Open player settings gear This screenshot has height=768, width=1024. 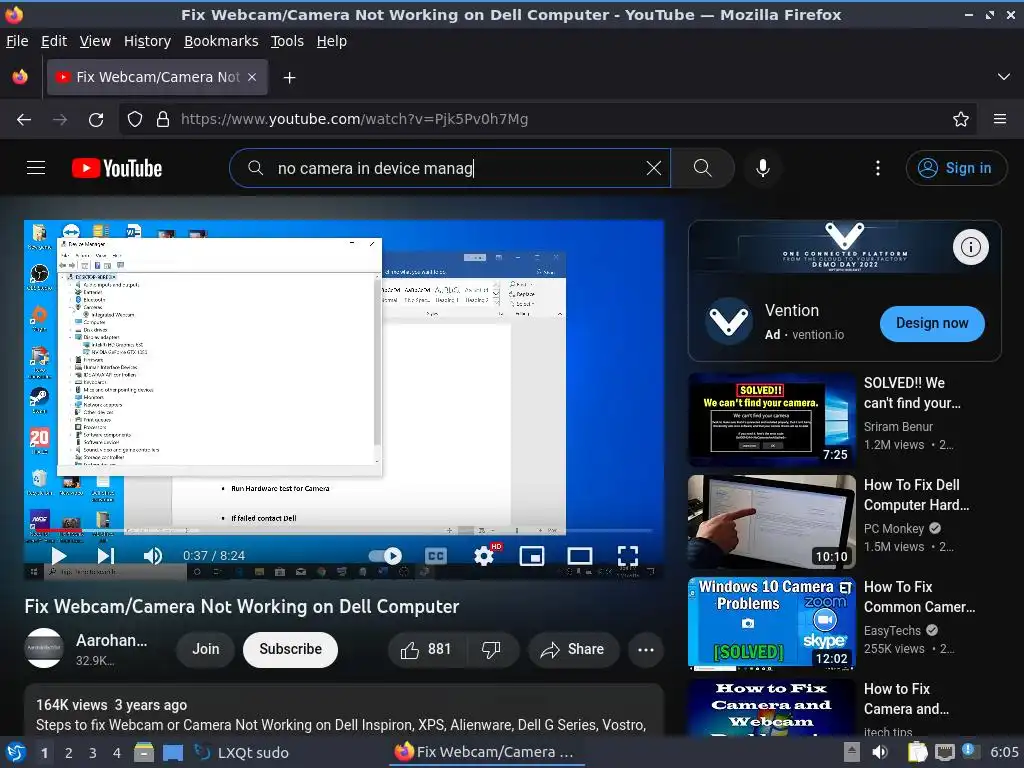(x=485, y=556)
